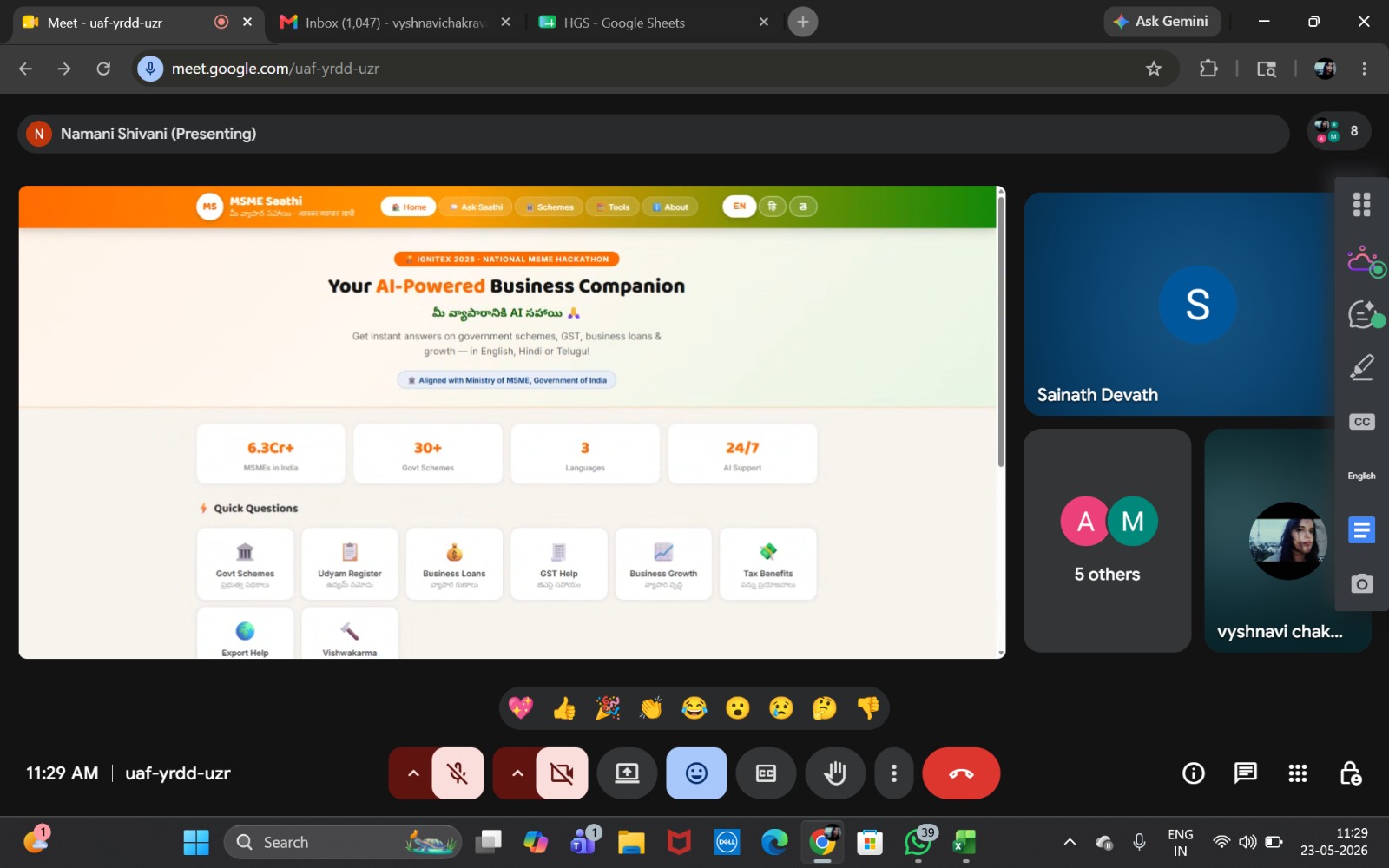Open the side panel pen annotation tool
The image size is (1389, 868).
(1361, 367)
